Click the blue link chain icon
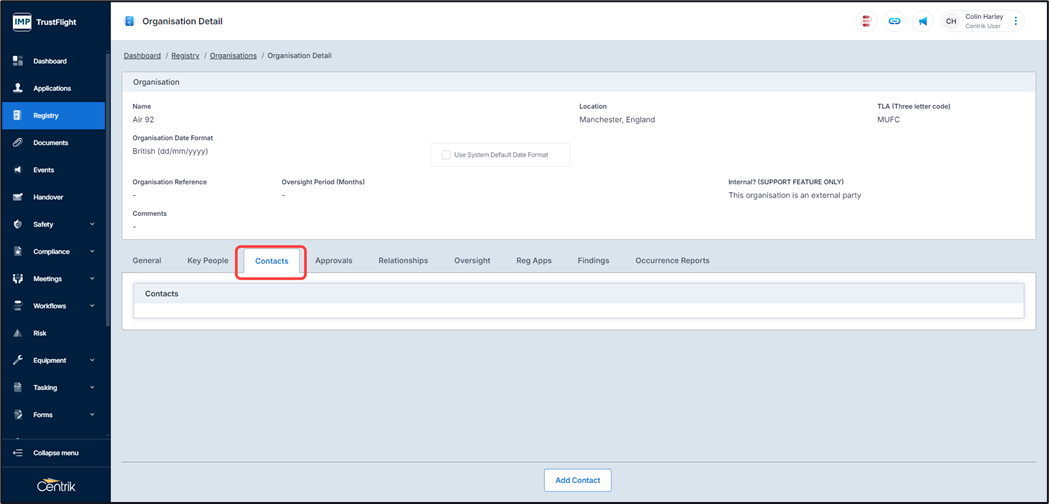This screenshot has height=504, width=1049. pos(894,21)
